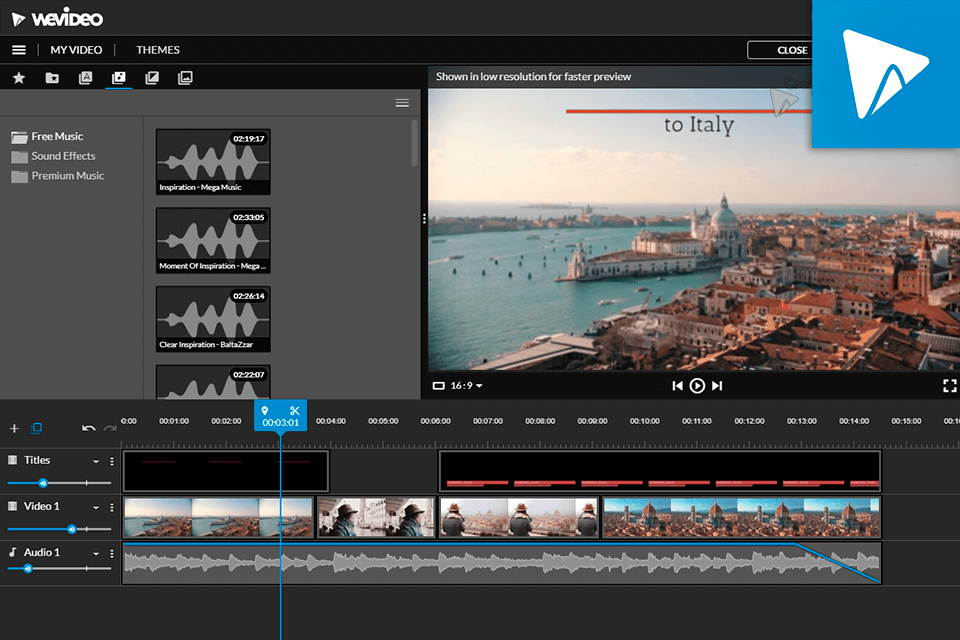Redo the last action
Viewport: 960px width, 640px height.
[110, 428]
